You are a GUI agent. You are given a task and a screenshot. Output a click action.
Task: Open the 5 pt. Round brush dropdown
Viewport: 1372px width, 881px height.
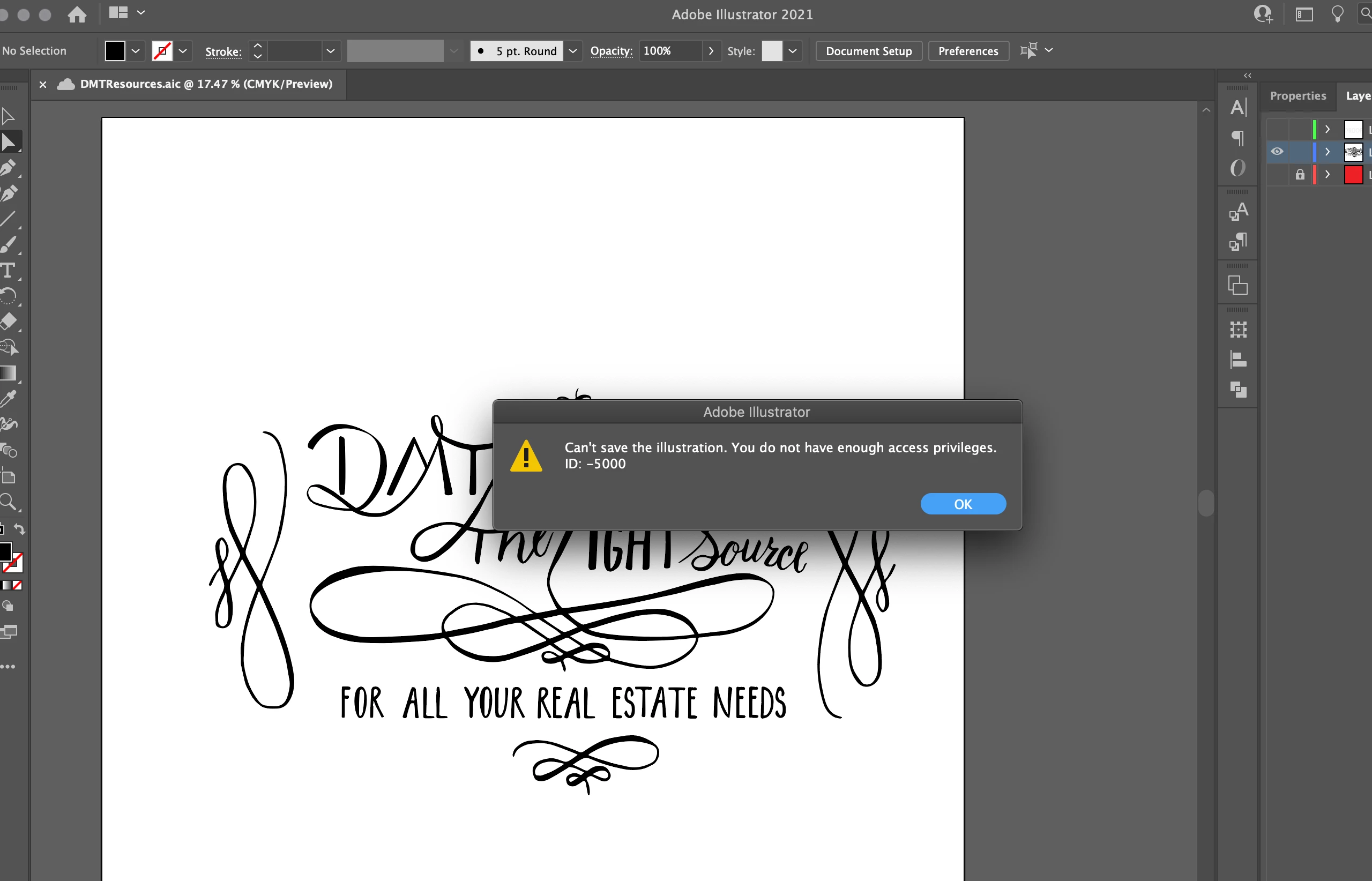click(x=572, y=51)
